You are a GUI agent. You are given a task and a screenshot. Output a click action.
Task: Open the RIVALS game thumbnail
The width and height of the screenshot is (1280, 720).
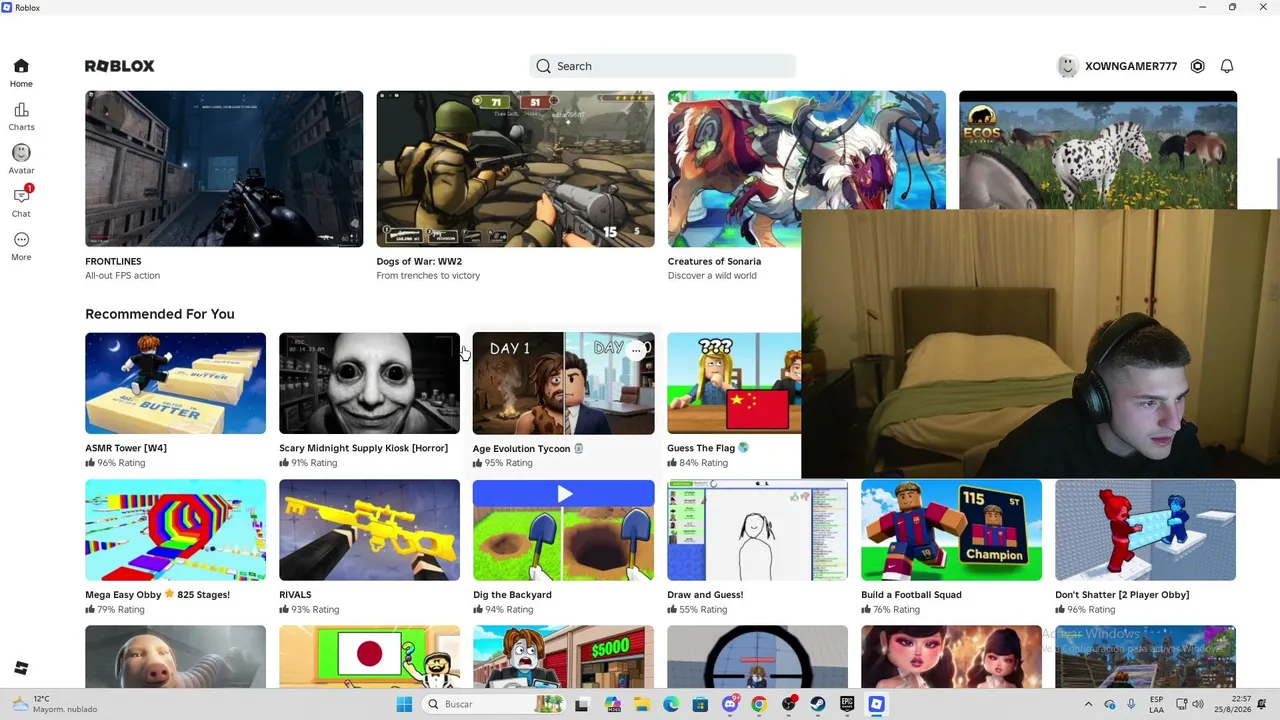[x=369, y=530]
